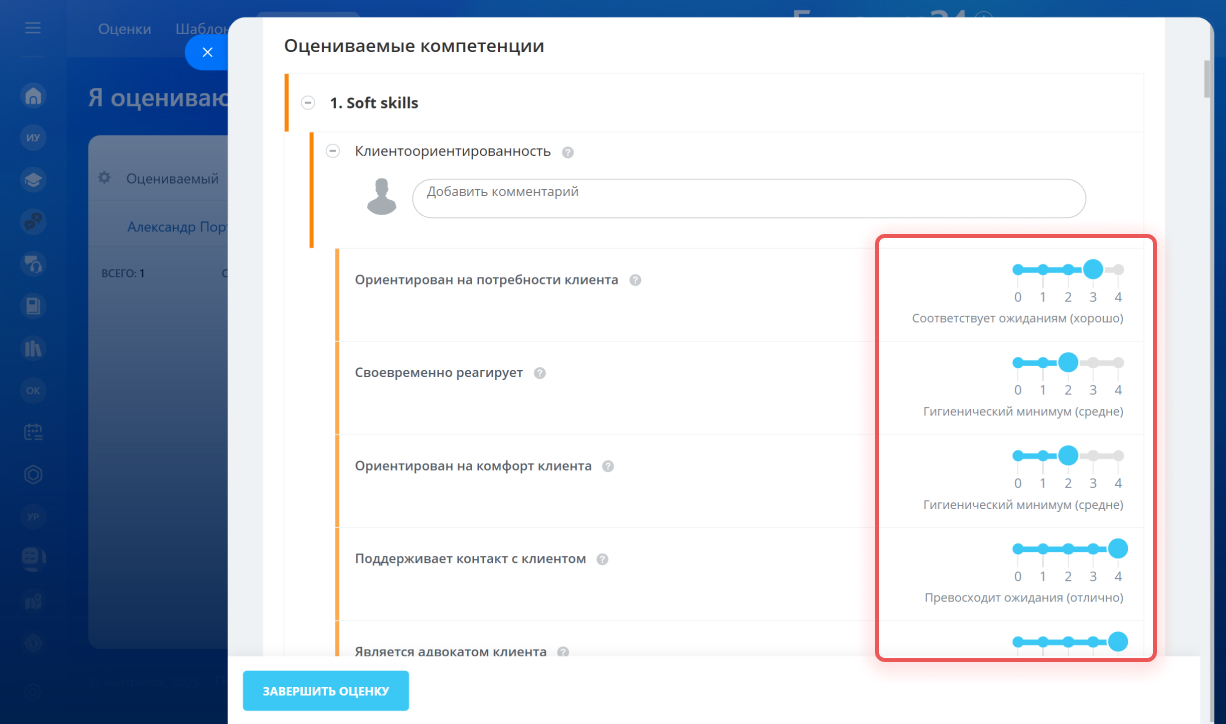Open the graduation cap learning section
1226x724 pixels.
(33, 180)
